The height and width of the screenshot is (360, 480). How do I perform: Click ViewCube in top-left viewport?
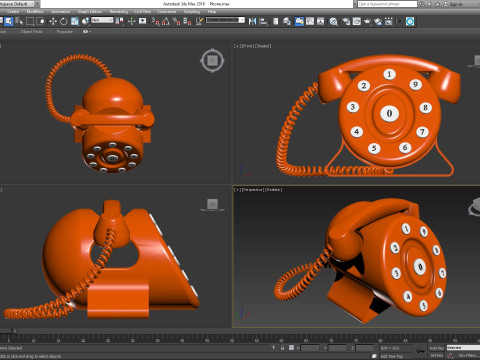[212, 61]
